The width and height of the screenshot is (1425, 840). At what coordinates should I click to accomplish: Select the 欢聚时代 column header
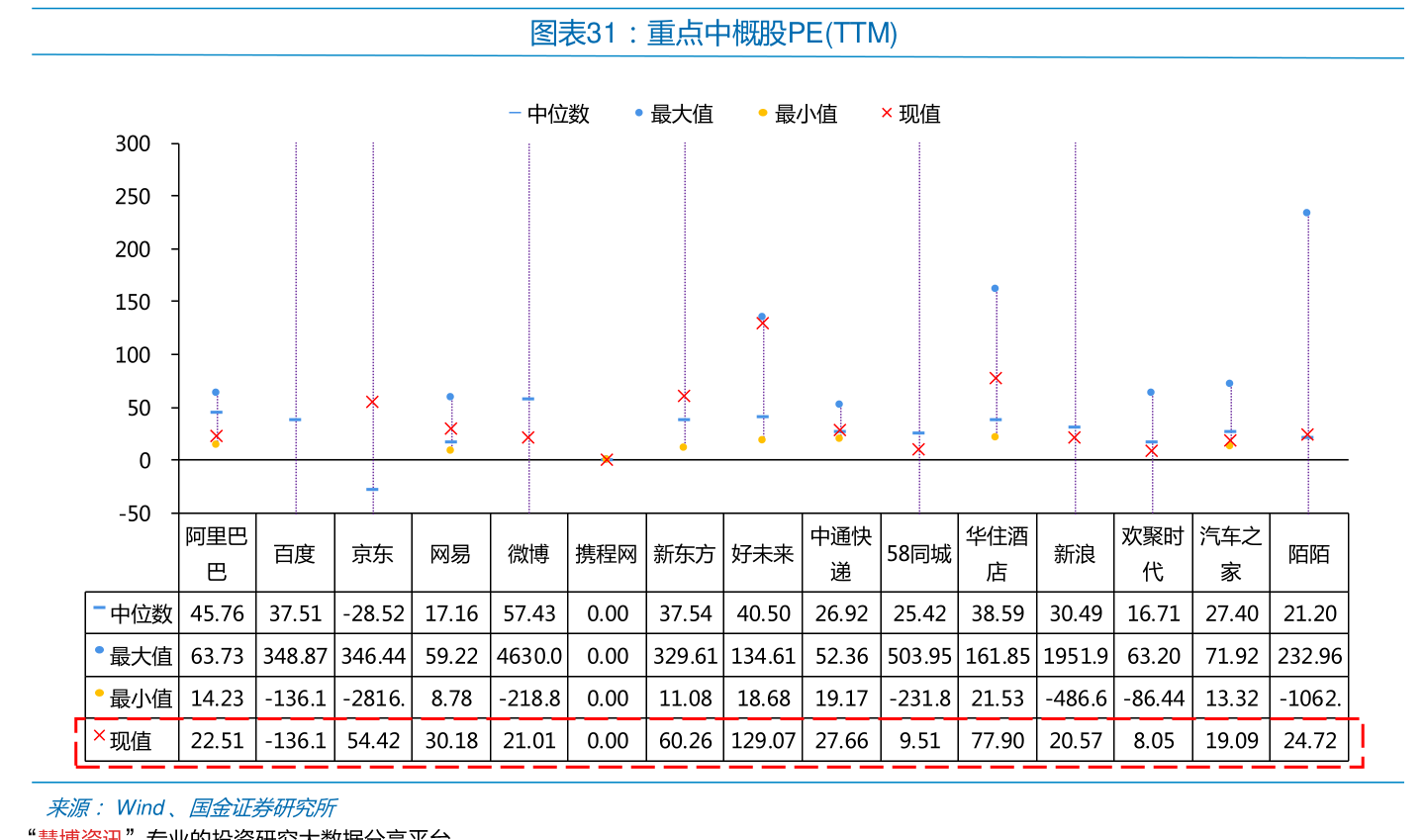click(1153, 554)
